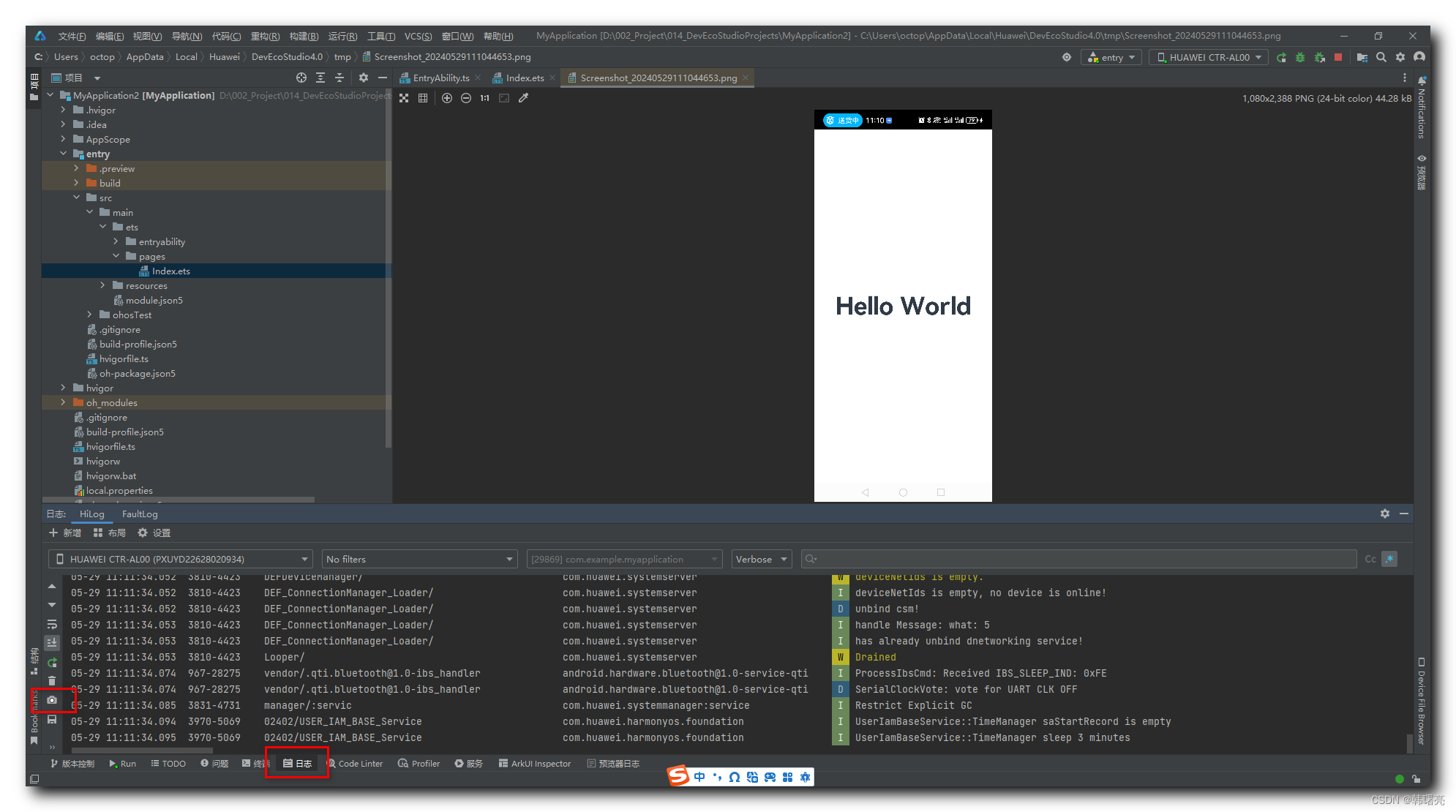Toggle the grid display in image viewer

pos(423,98)
